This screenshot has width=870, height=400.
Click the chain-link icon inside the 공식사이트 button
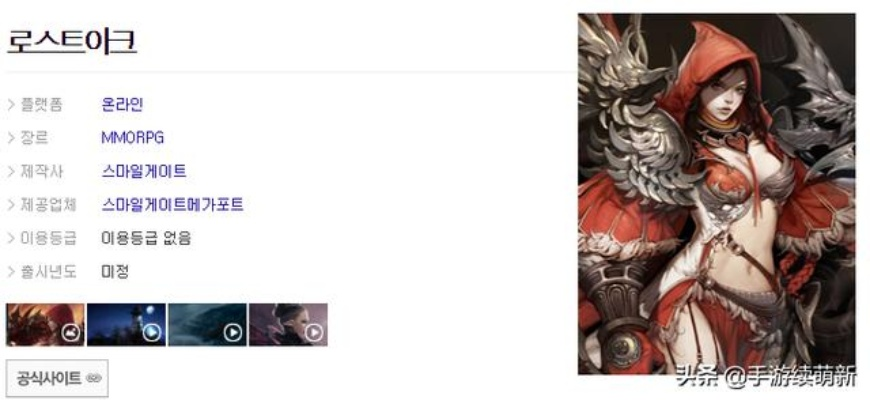click(x=94, y=378)
